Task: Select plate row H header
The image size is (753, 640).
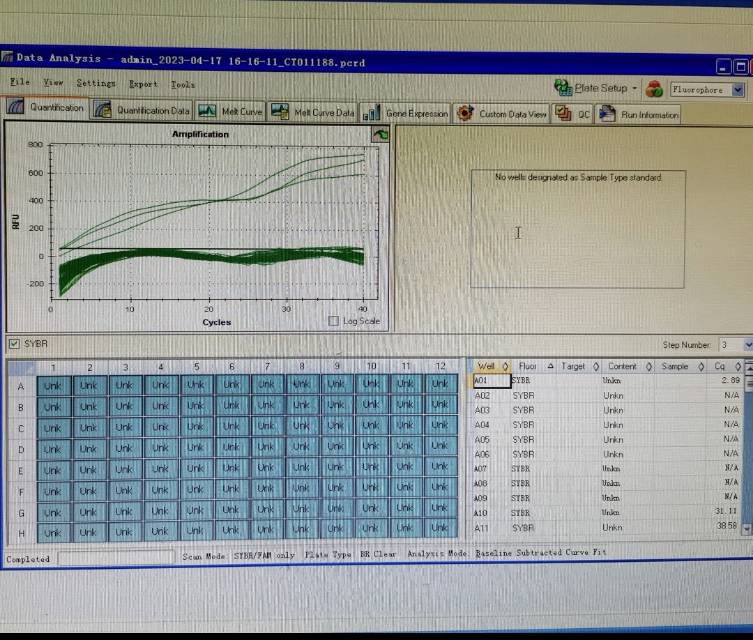Action: click(21, 533)
